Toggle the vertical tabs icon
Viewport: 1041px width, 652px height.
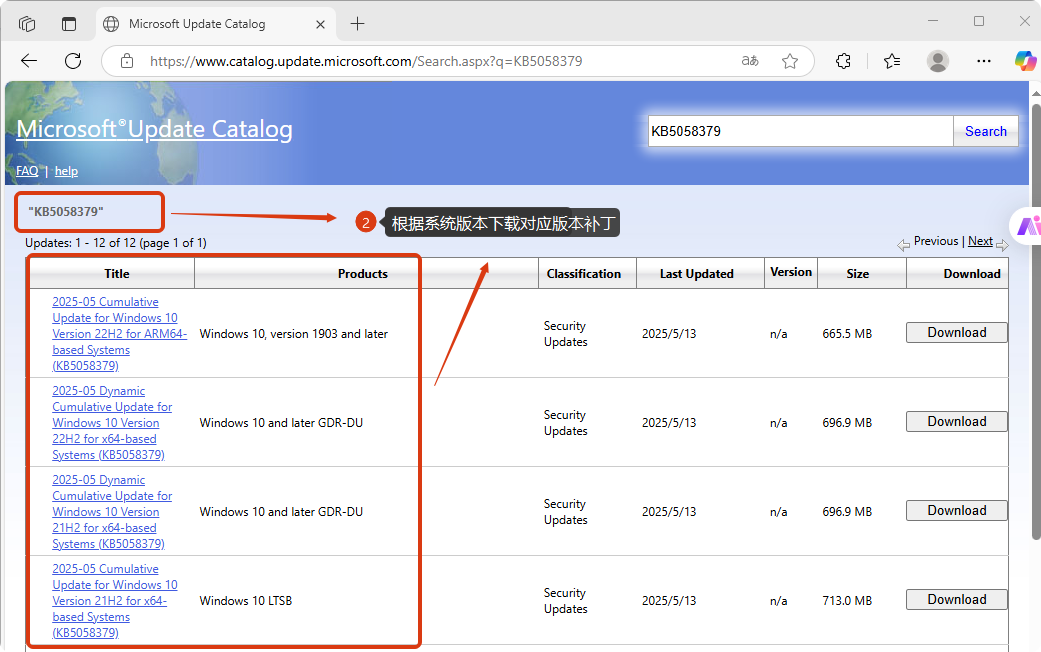click(69, 24)
